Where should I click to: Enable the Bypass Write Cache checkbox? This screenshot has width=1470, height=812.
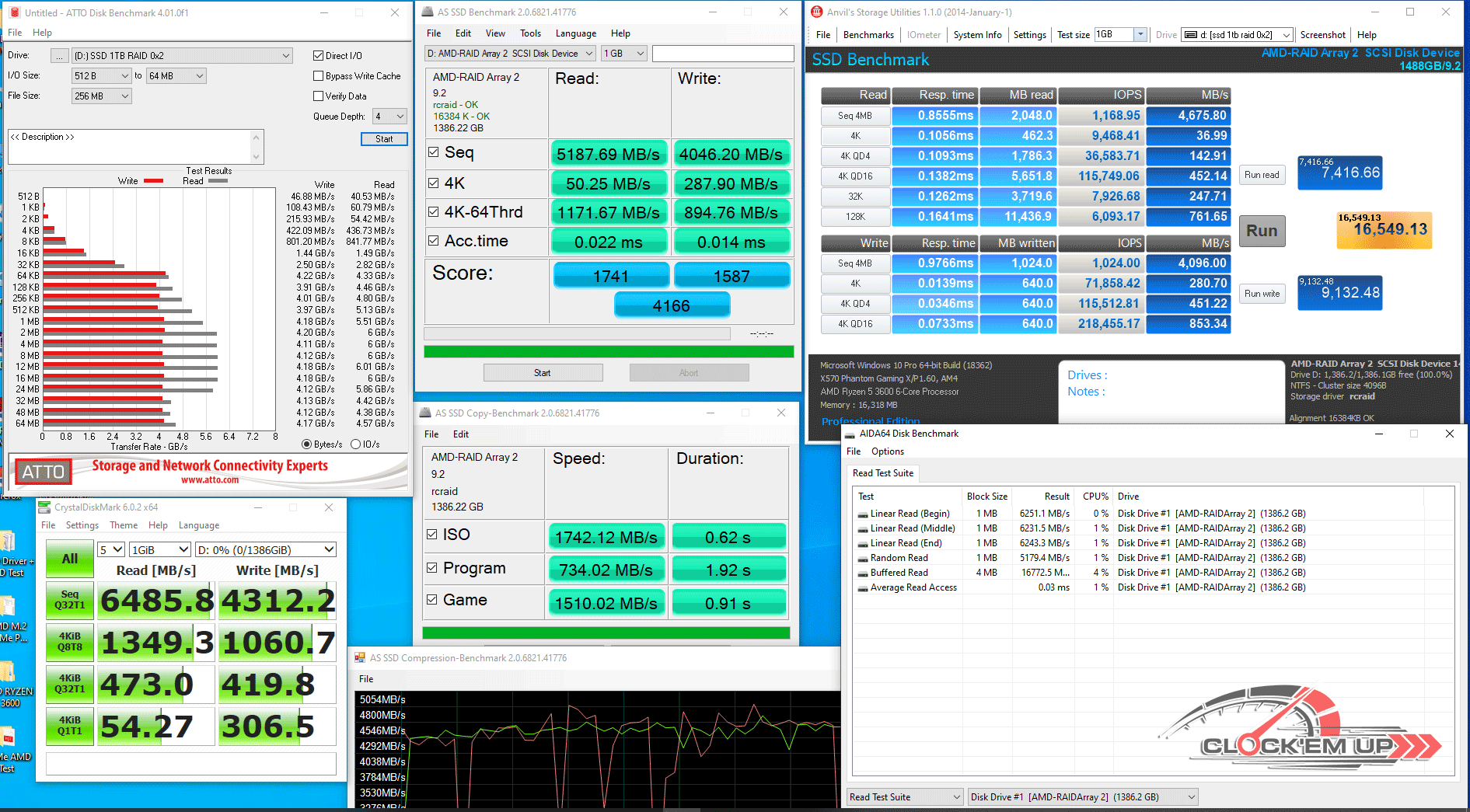pyautogui.click(x=319, y=76)
